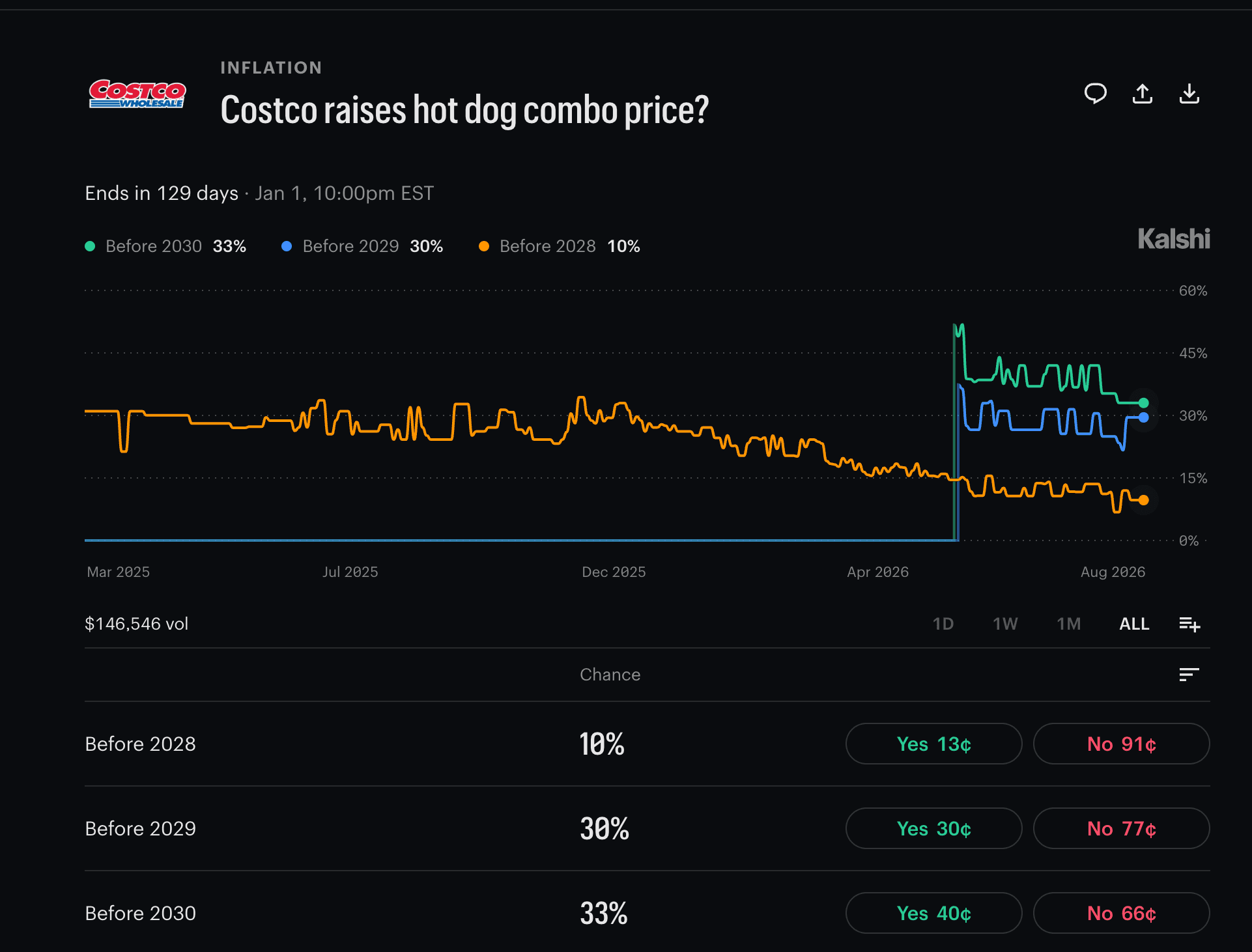Click the 30% chance value in the table
The image size is (1252, 952).
[x=605, y=828]
